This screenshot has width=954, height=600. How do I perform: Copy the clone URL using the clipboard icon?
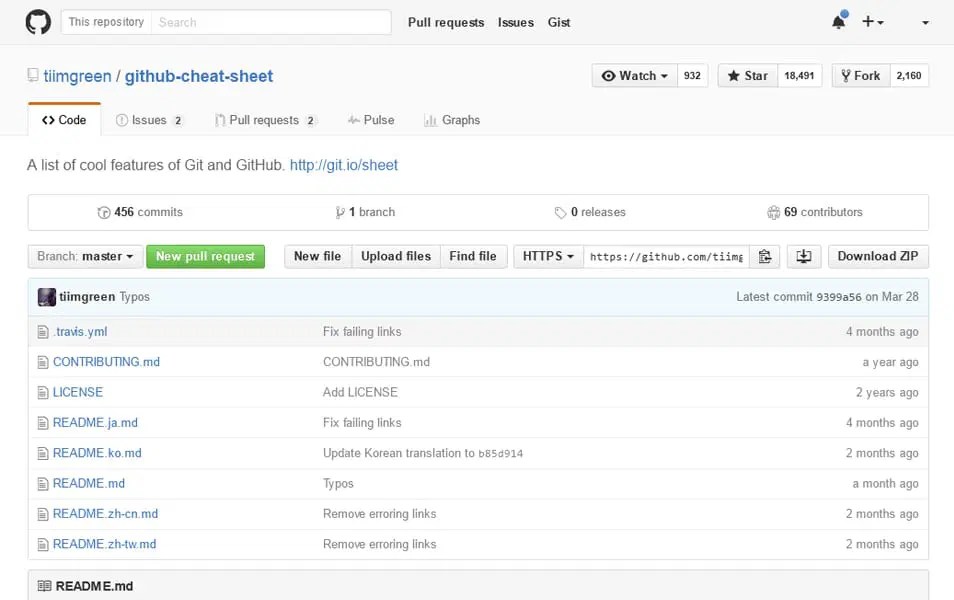pyautogui.click(x=765, y=256)
